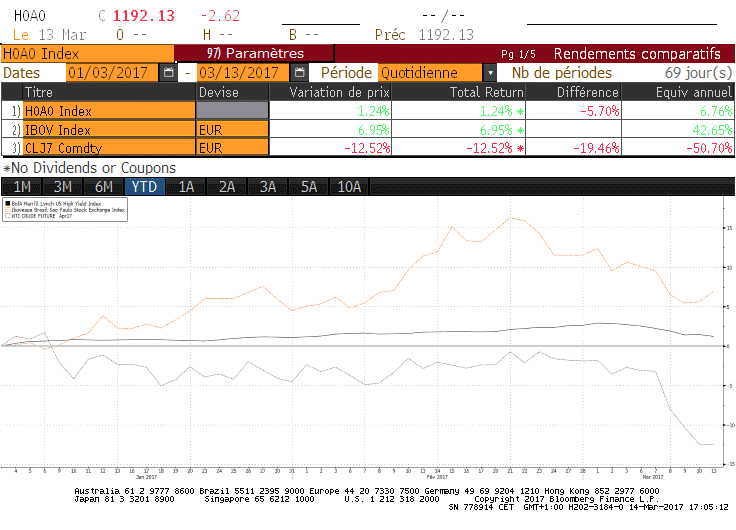Select the 3M time range tab
This screenshot has width=736, height=530.
(x=62, y=187)
